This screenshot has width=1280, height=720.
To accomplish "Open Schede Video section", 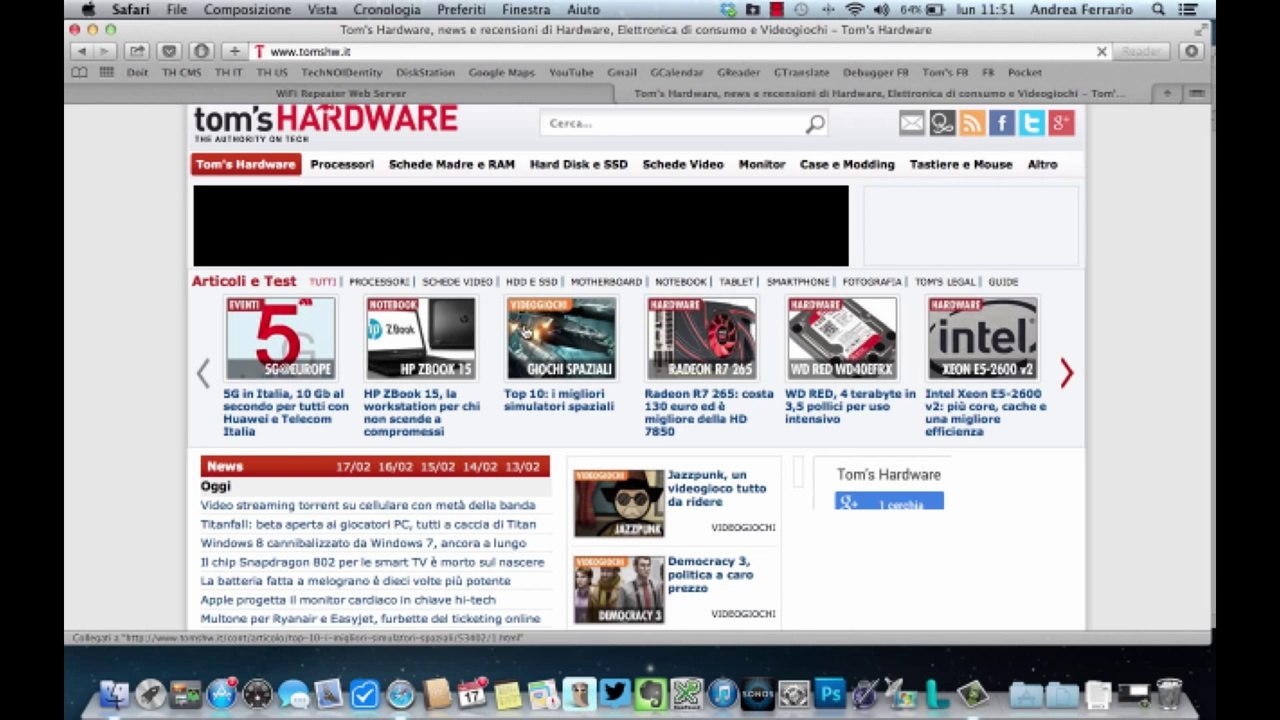I will point(683,164).
